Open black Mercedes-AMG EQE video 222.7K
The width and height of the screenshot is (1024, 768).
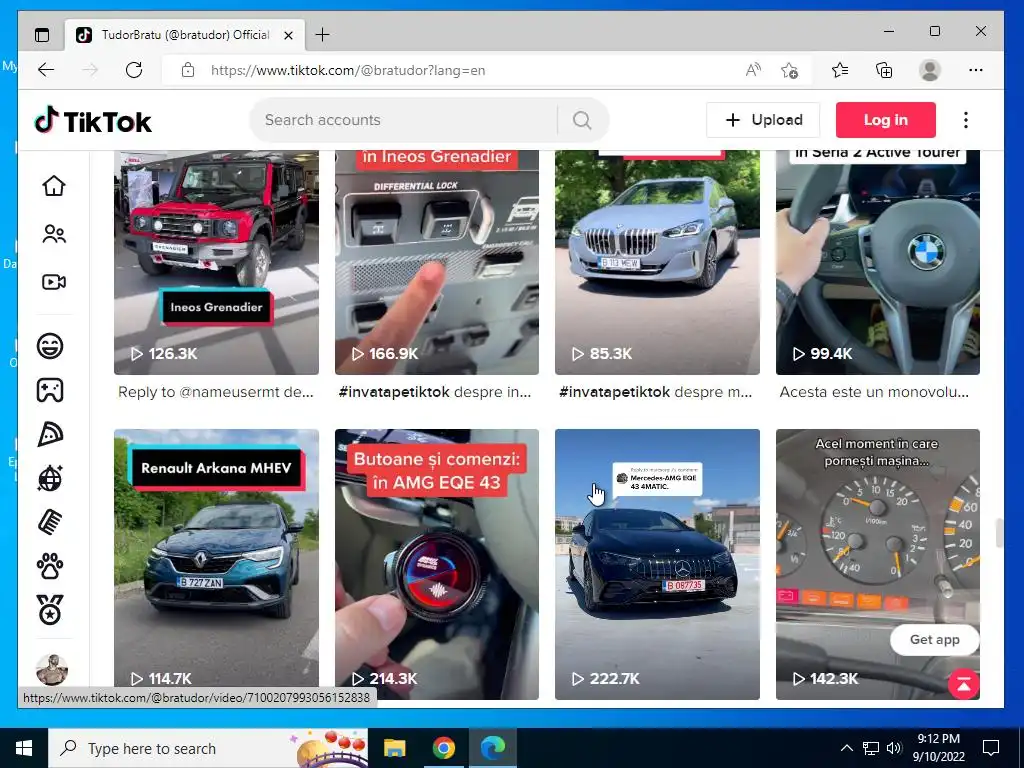[x=657, y=564]
